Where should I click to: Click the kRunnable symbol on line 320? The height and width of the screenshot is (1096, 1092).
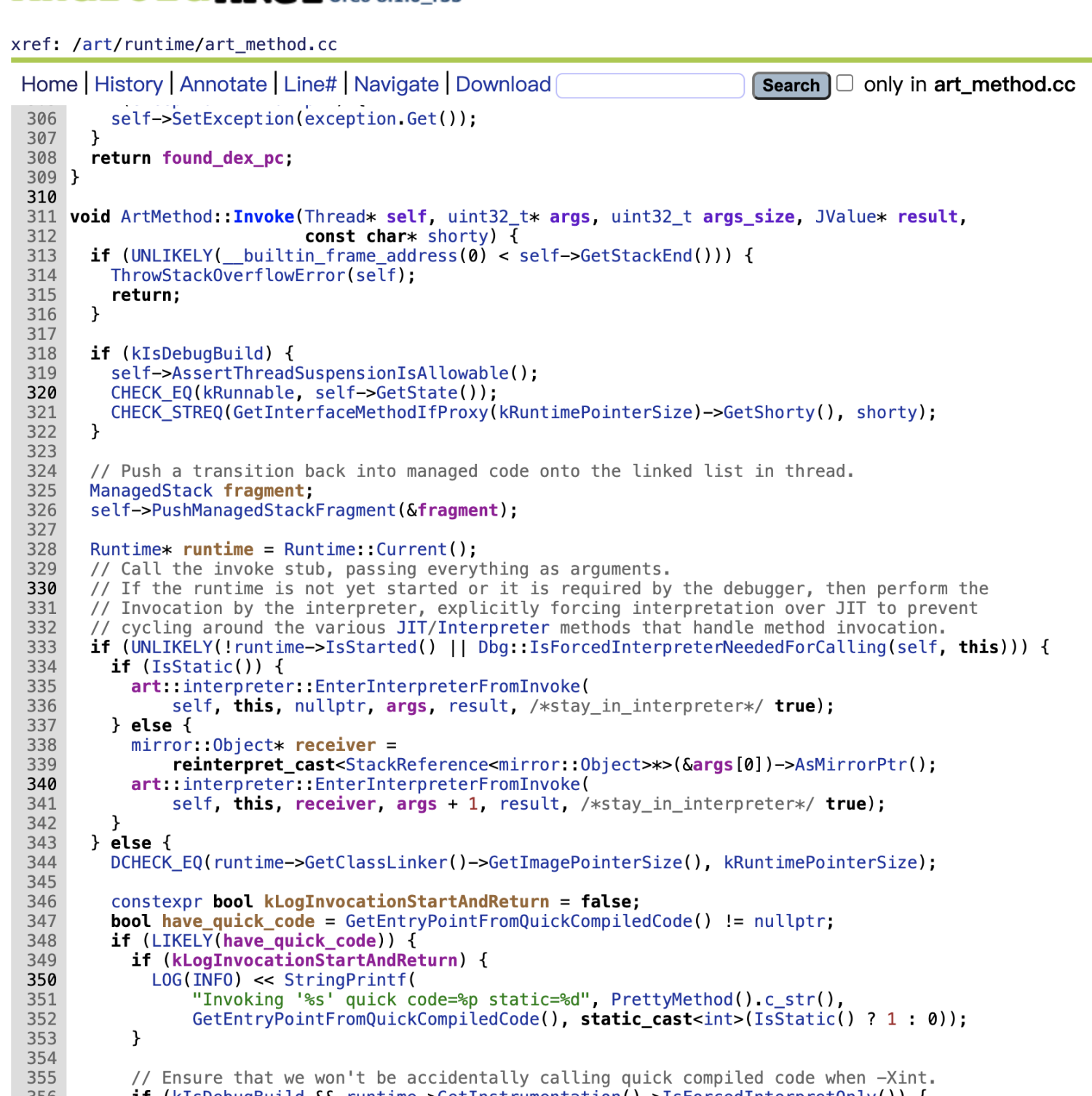pyautogui.click(x=249, y=393)
